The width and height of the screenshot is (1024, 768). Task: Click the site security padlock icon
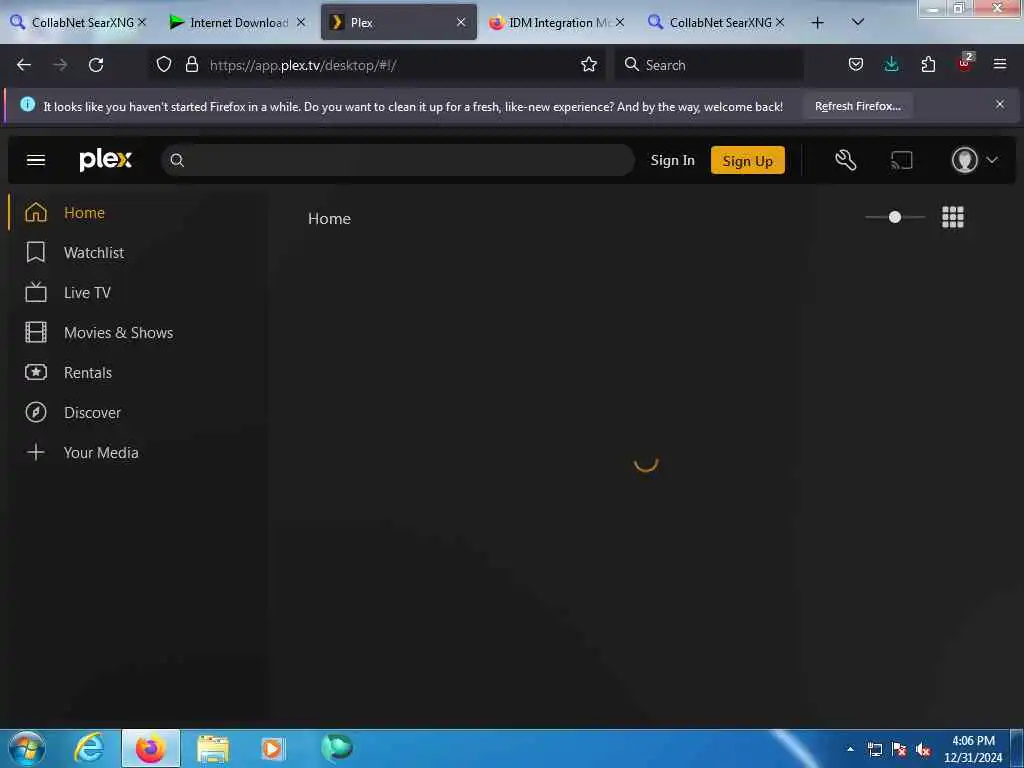[191, 64]
